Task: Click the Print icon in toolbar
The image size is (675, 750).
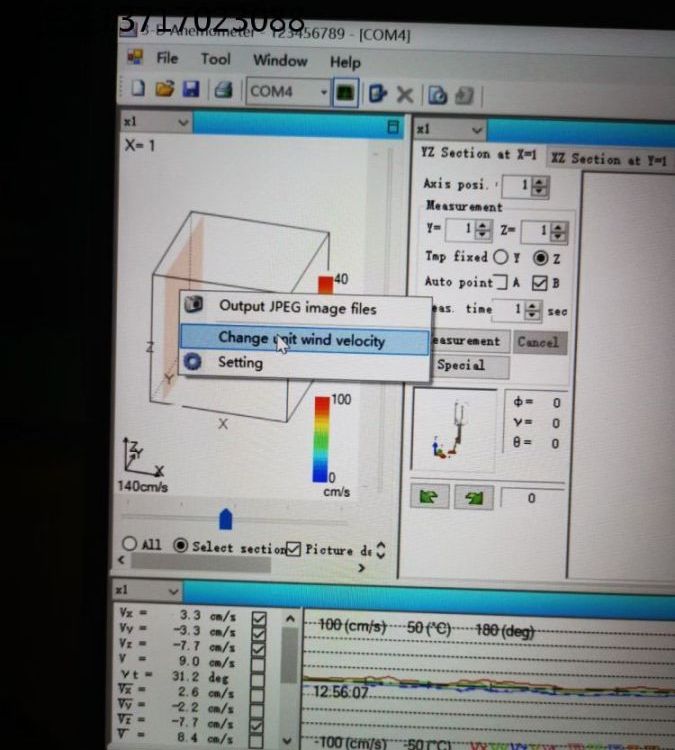Action: (222, 91)
